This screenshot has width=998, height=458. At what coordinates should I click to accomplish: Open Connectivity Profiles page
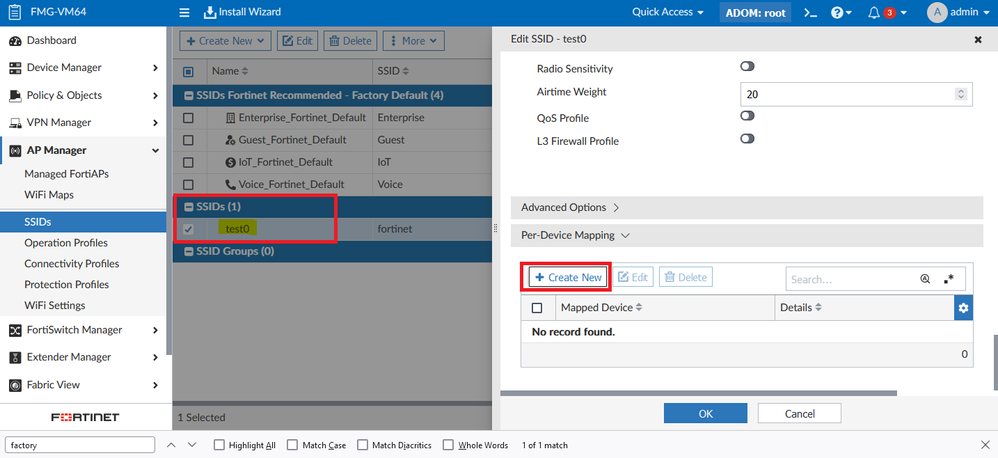click(71, 263)
